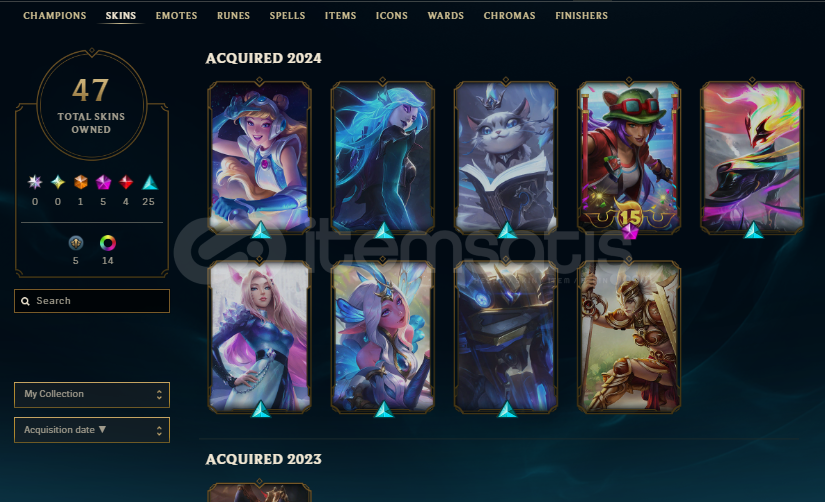Switch to the Champions tab

tap(55, 16)
